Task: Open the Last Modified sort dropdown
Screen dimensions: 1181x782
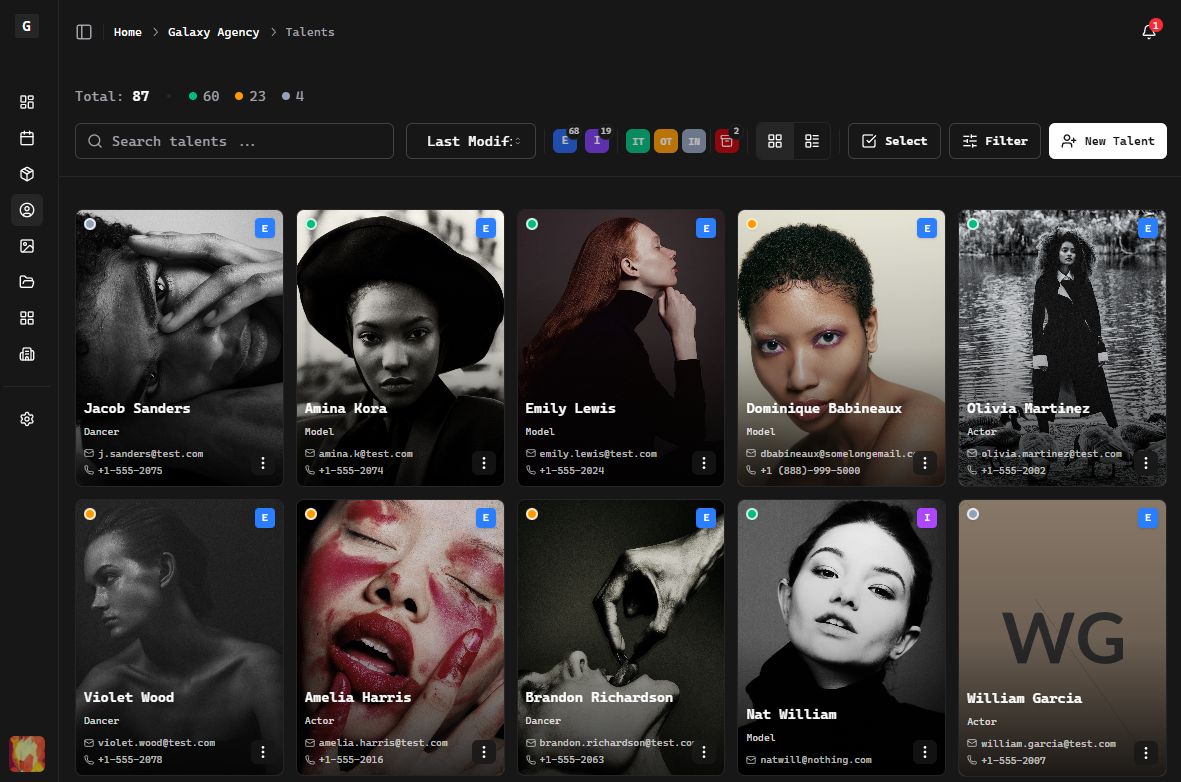Action: pos(471,141)
